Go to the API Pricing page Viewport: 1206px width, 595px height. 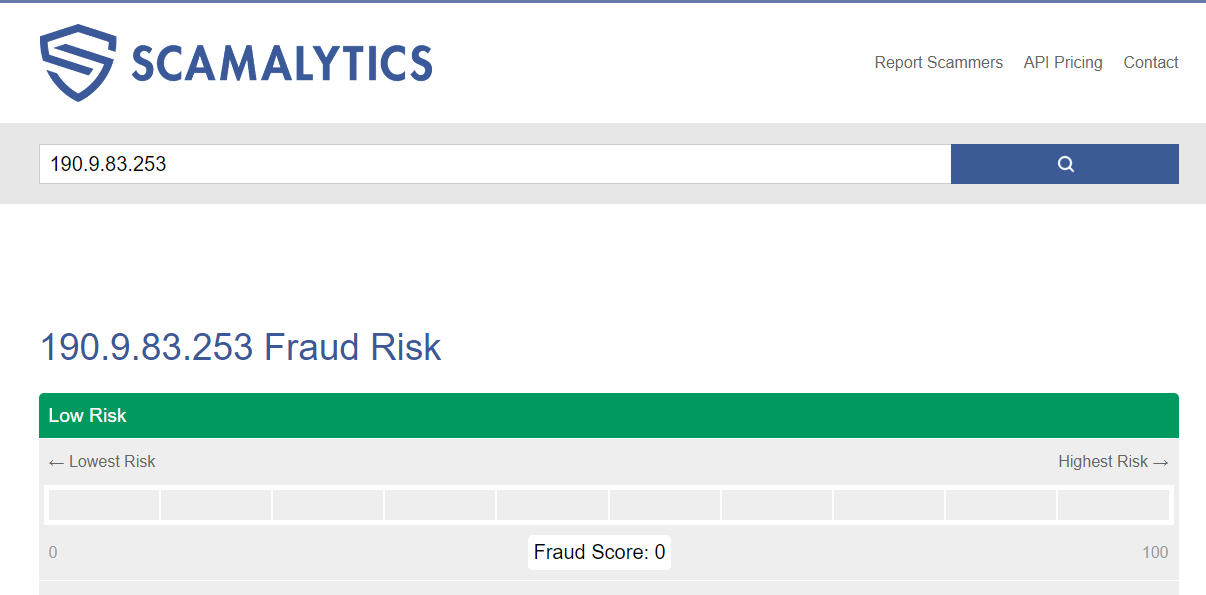coord(1063,62)
